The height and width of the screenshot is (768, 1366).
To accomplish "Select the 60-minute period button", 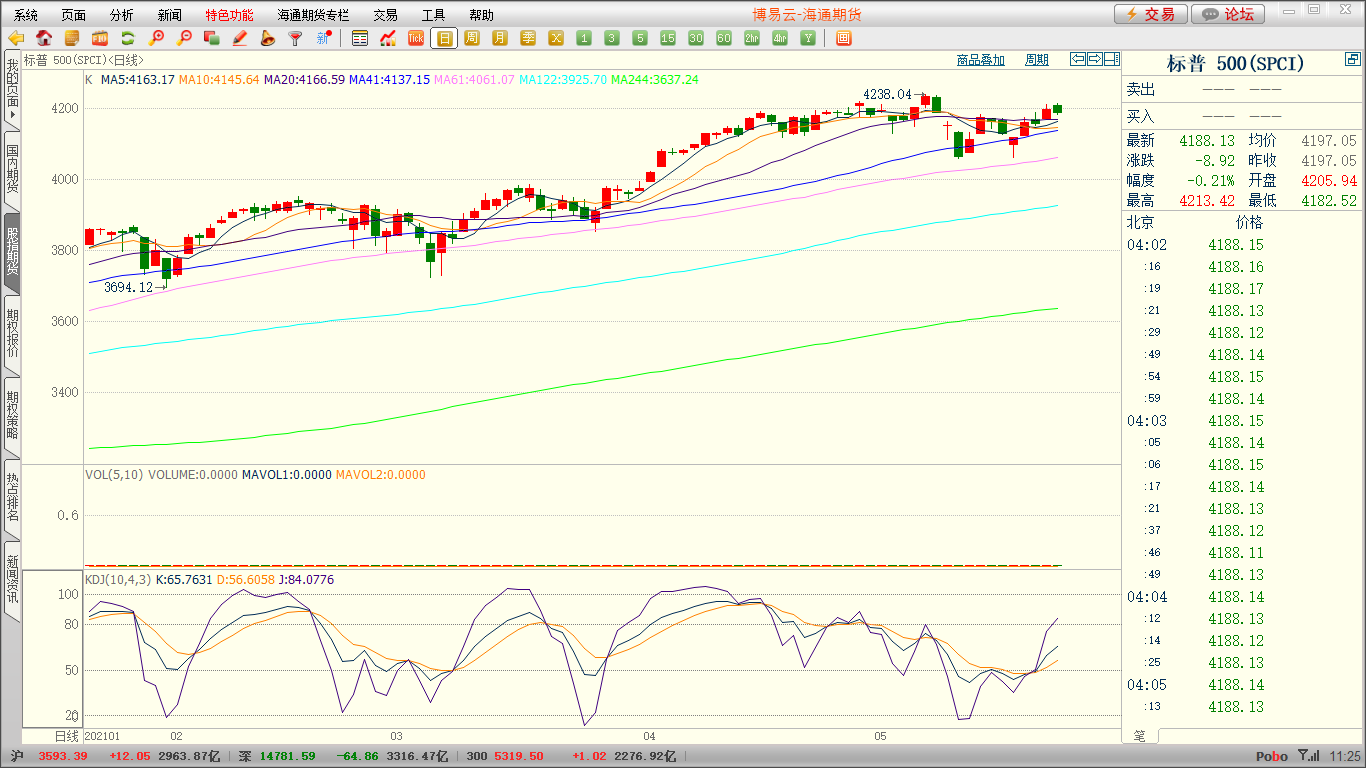I will (x=724, y=38).
